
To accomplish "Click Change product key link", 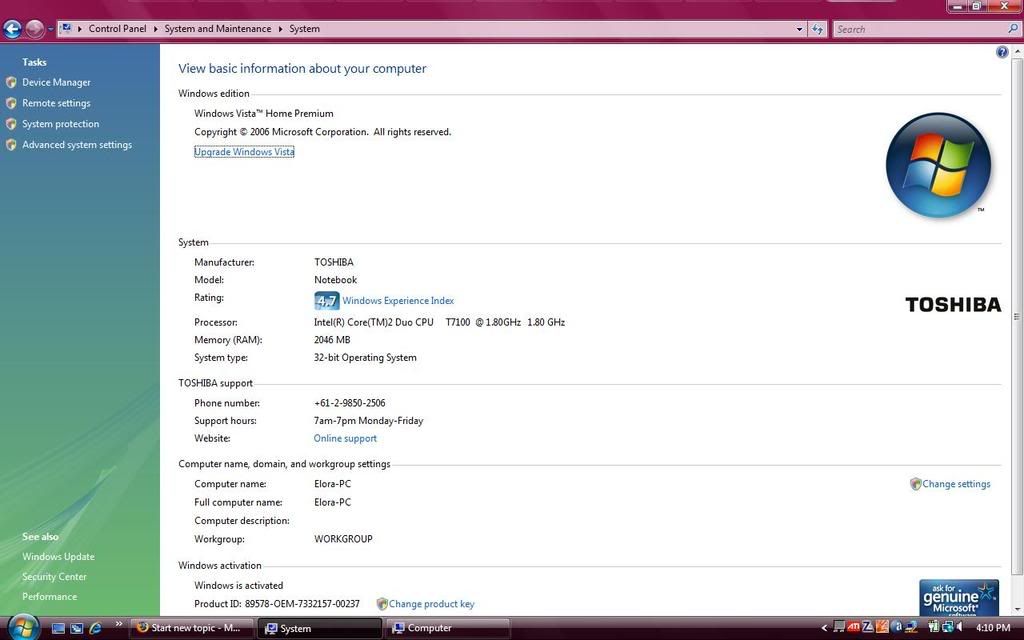I will [432, 604].
